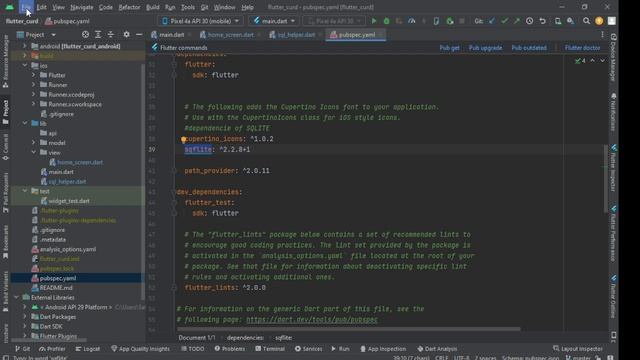Open the search everywhere magnifier
The width and height of the screenshot is (640, 360).
point(586,21)
